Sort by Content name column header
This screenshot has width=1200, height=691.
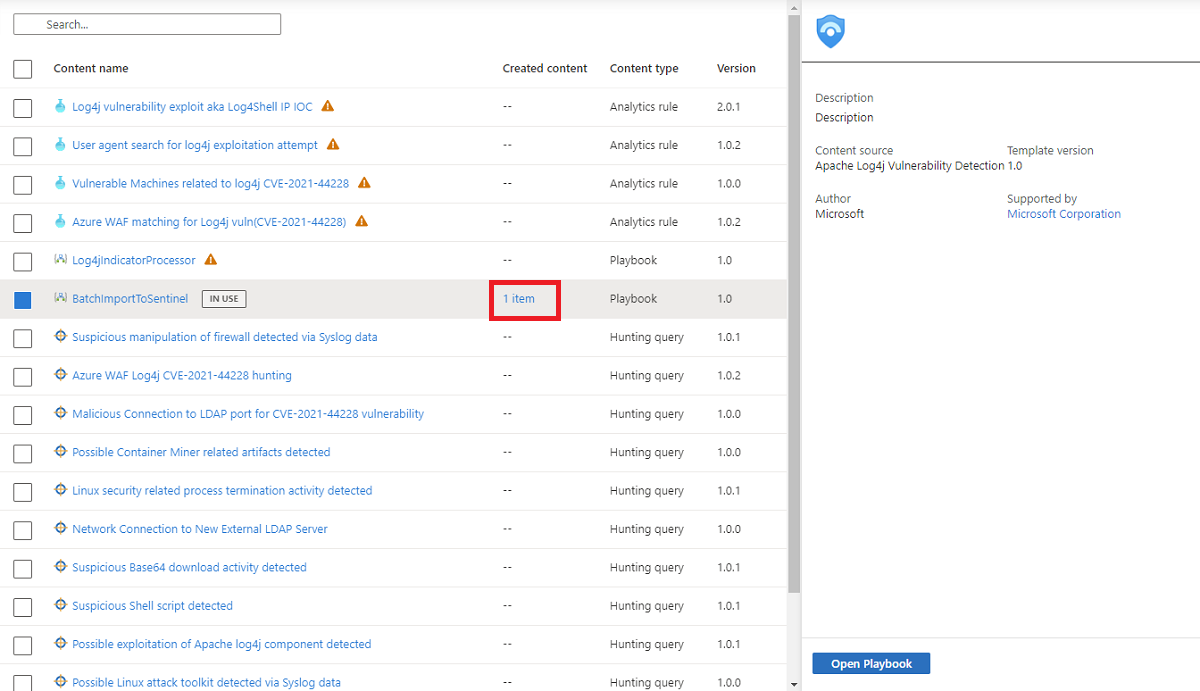tap(91, 68)
